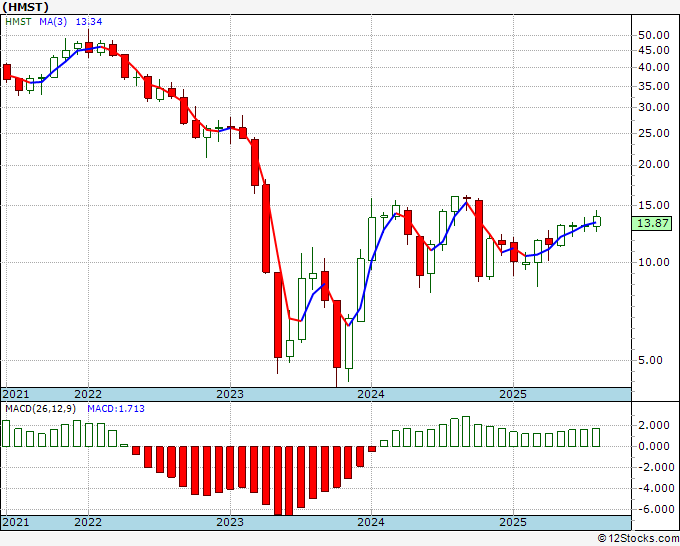This screenshot has width=680, height=546.
Task: Click the 13.87 current price tag
Action: pyautogui.click(x=652, y=223)
